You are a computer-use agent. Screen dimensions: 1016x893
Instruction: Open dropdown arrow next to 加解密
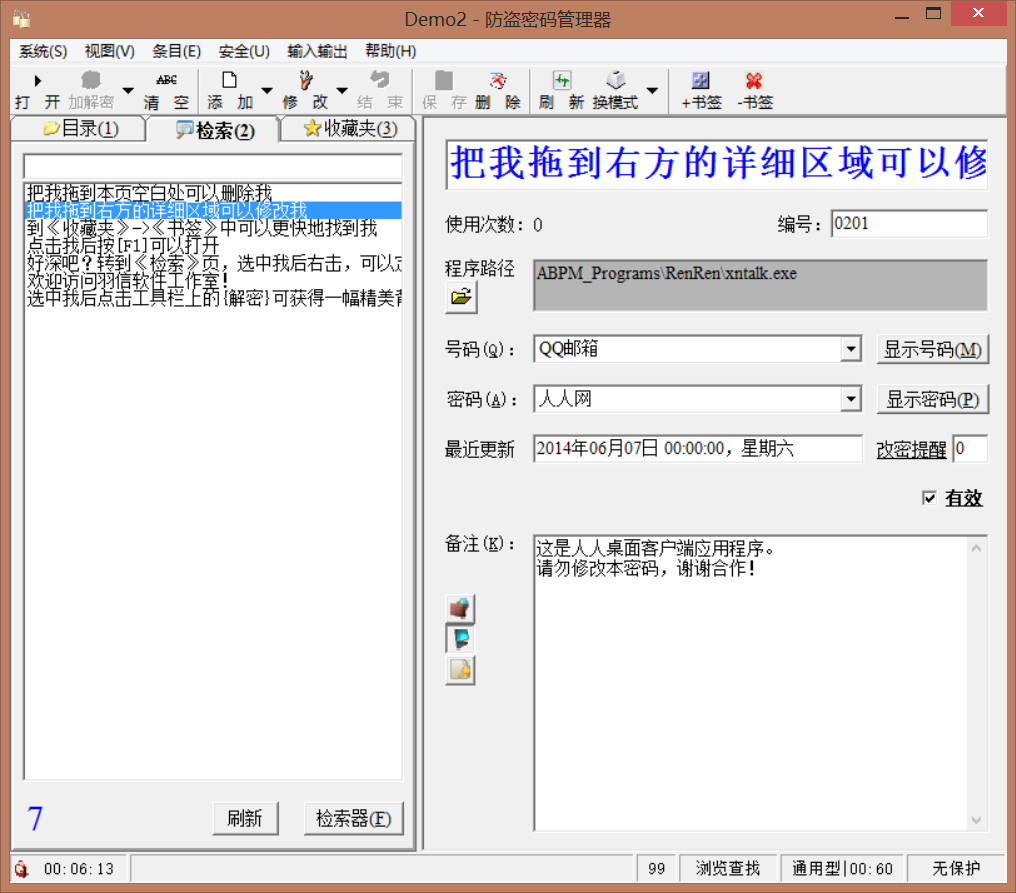pos(128,90)
